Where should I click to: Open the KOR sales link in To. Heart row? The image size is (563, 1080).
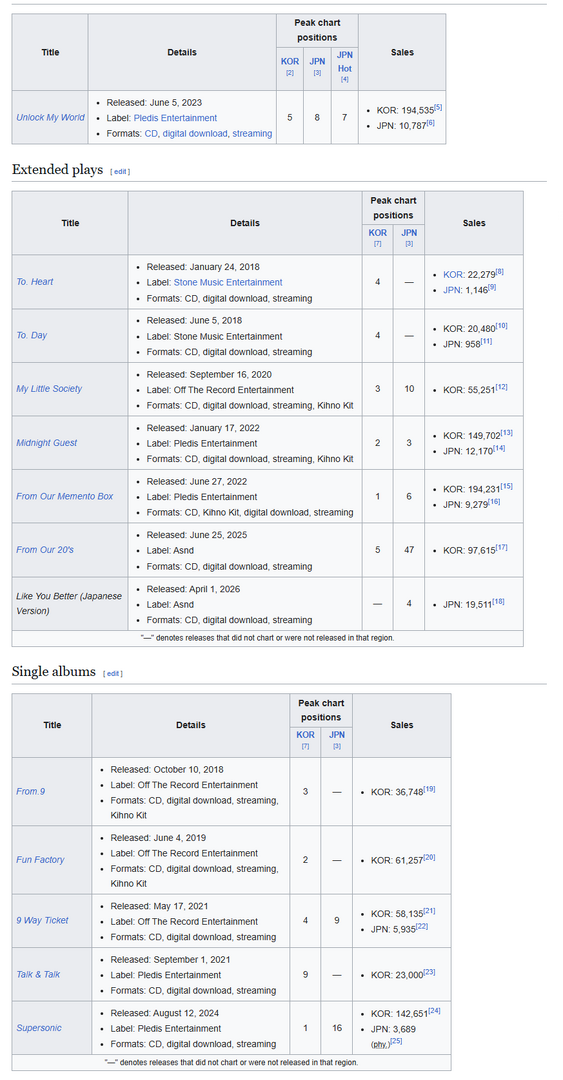(453, 274)
